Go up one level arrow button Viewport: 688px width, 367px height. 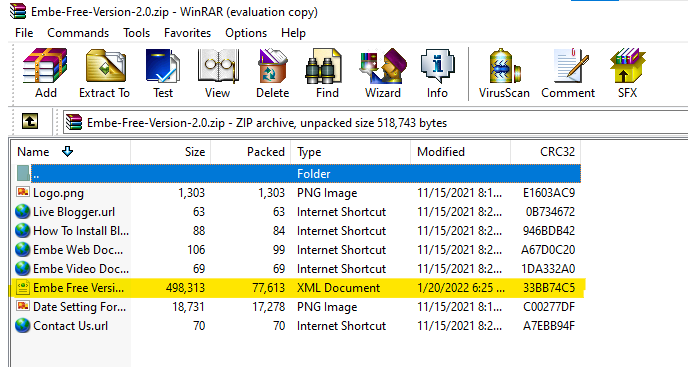30,121
